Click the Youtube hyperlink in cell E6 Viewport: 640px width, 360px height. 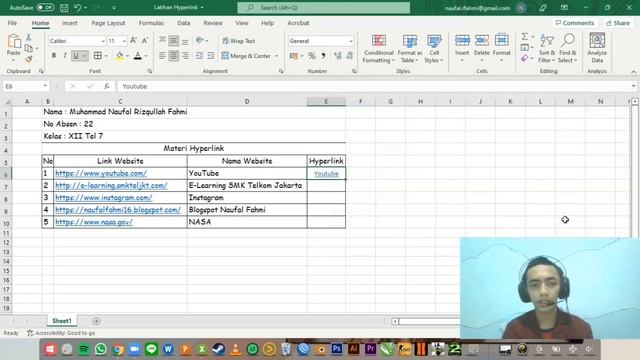click(326, 173)
